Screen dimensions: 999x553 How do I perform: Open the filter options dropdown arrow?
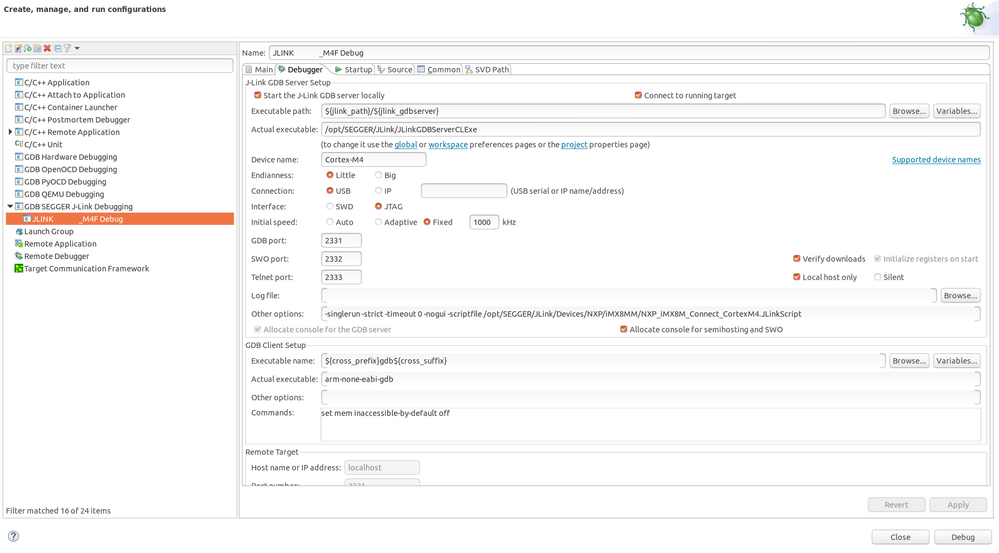click(77, 48)
